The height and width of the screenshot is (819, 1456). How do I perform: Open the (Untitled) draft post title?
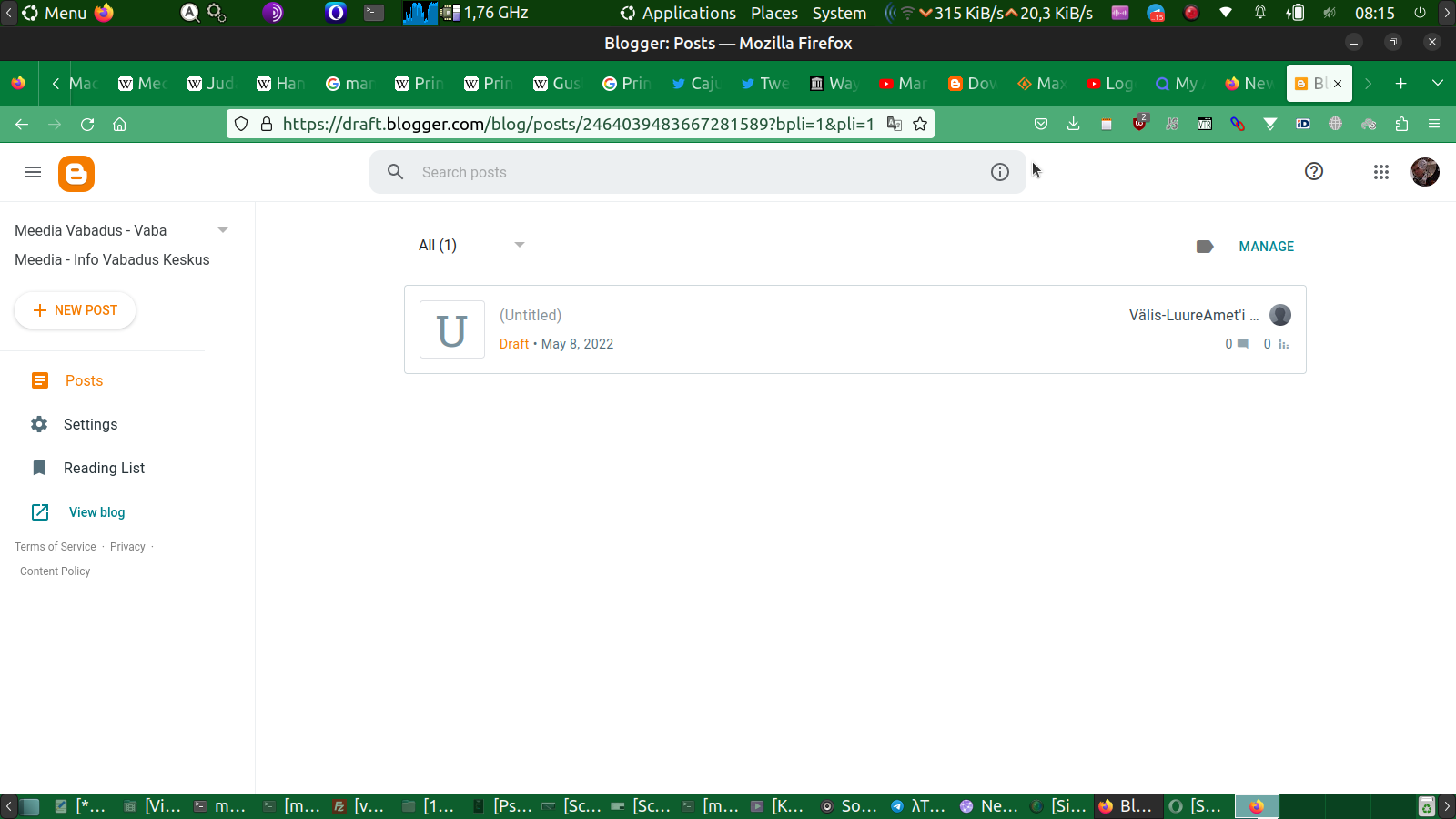531,315
